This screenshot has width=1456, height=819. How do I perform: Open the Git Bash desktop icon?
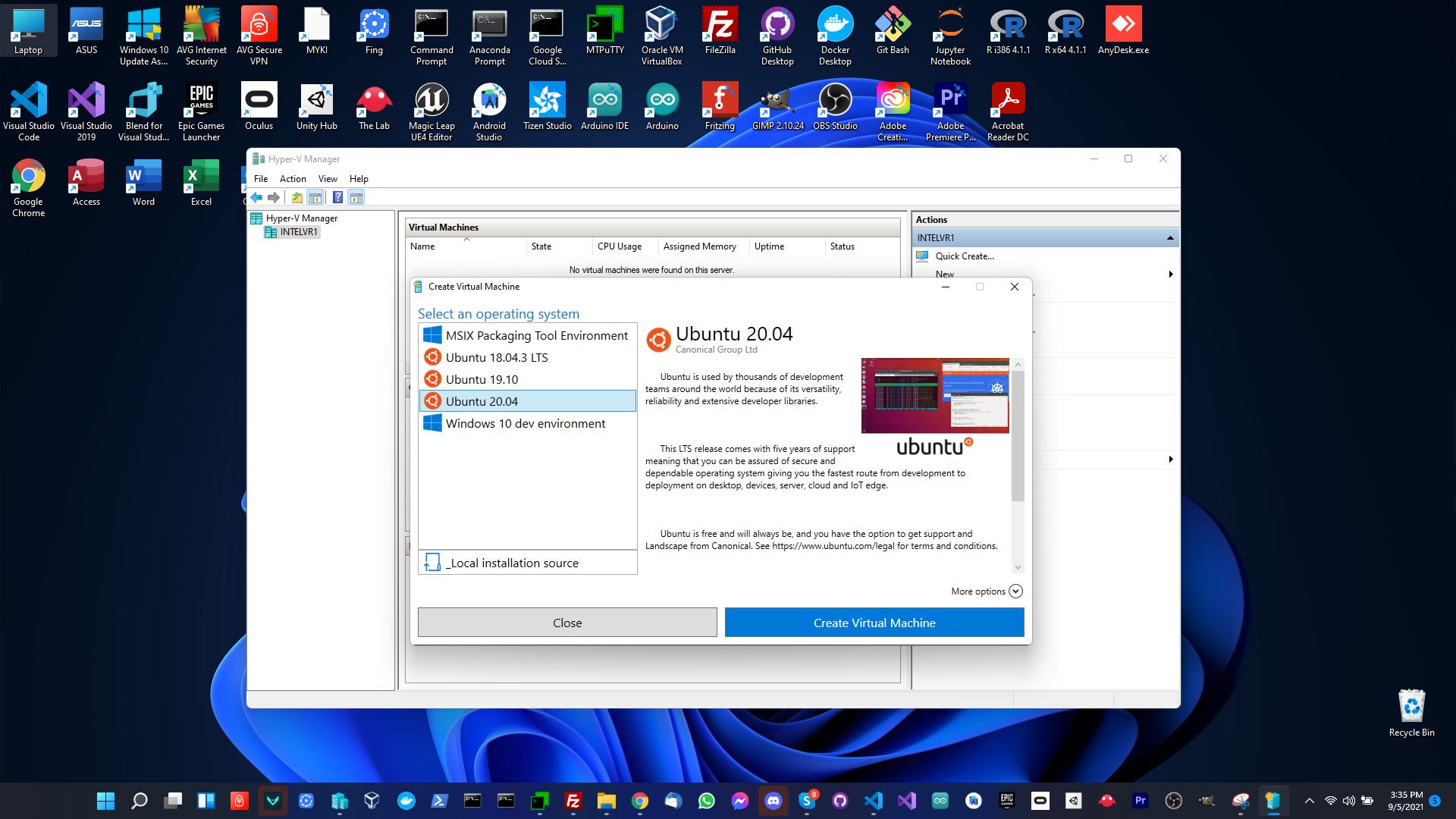[893, 31]
